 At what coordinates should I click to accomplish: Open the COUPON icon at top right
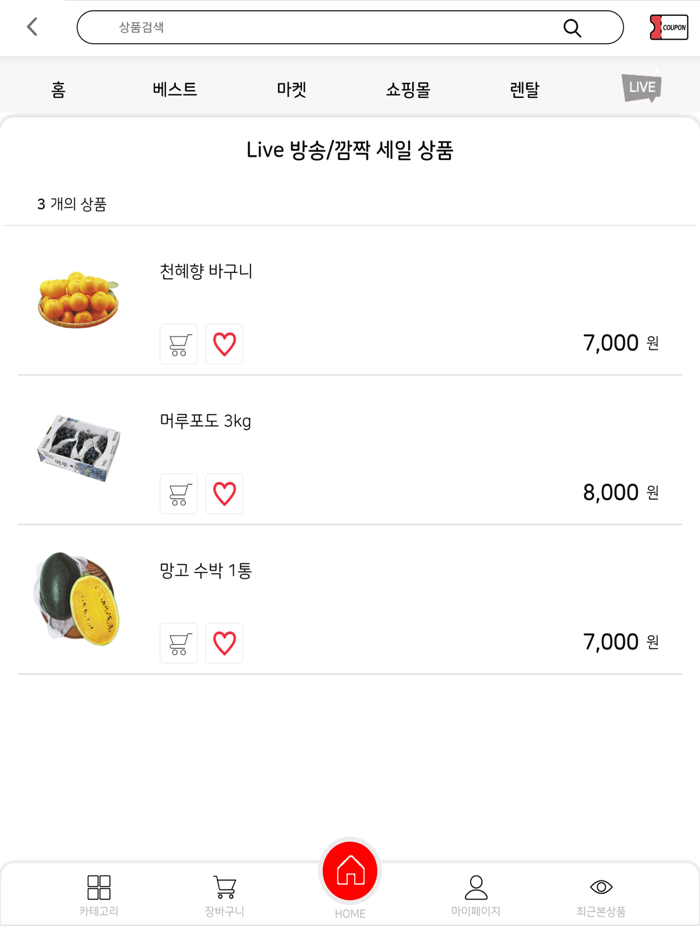pos(668,27)
